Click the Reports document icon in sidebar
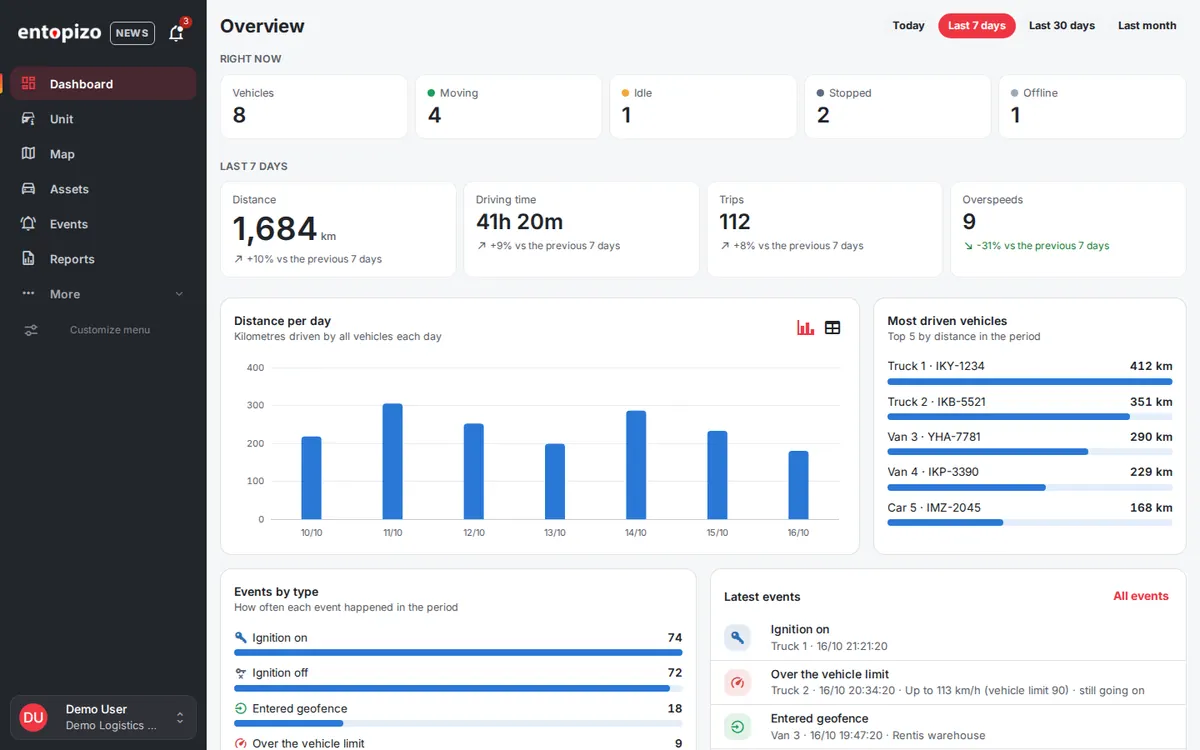Screen dimensions: 1200x750 pyautogui.click(x=29, y=259)
